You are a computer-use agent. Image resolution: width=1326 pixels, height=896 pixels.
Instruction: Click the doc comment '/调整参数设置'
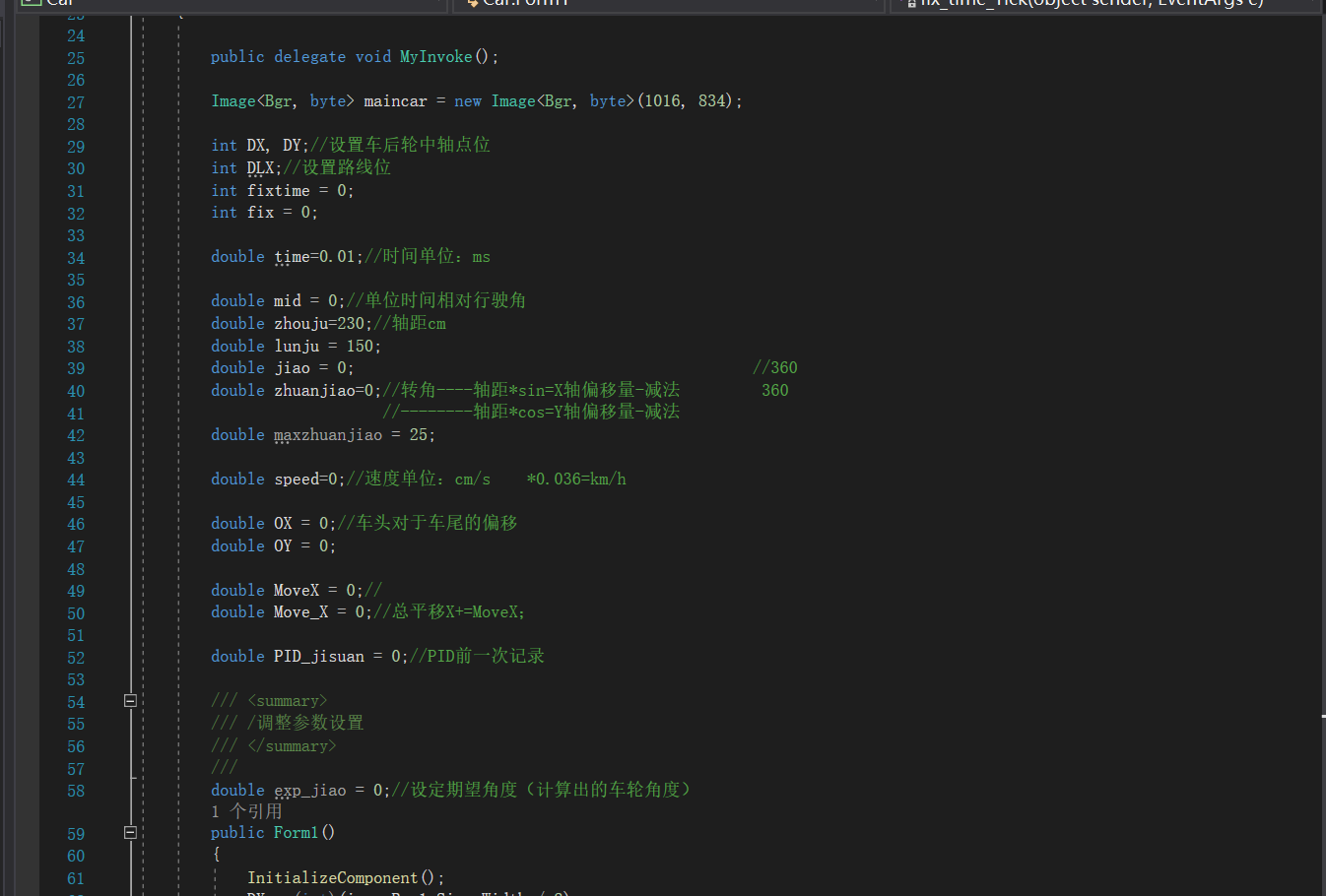tap(305, 724)
